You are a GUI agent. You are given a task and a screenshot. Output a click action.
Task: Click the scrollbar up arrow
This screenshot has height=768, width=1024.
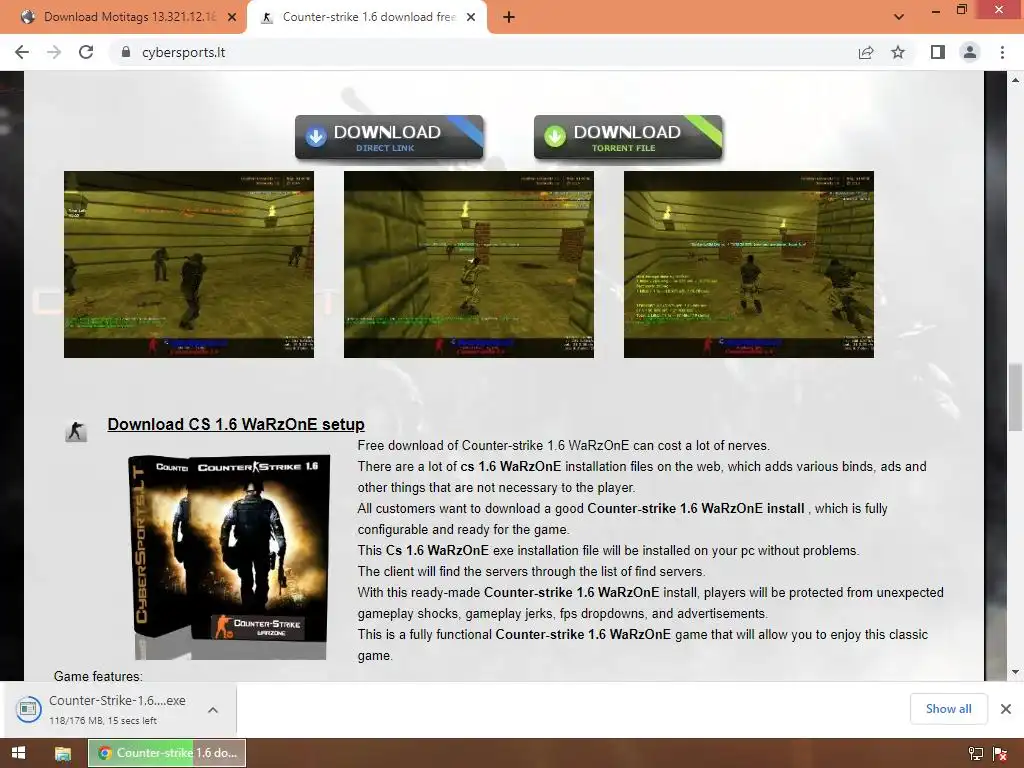[x=1016, y=80]
